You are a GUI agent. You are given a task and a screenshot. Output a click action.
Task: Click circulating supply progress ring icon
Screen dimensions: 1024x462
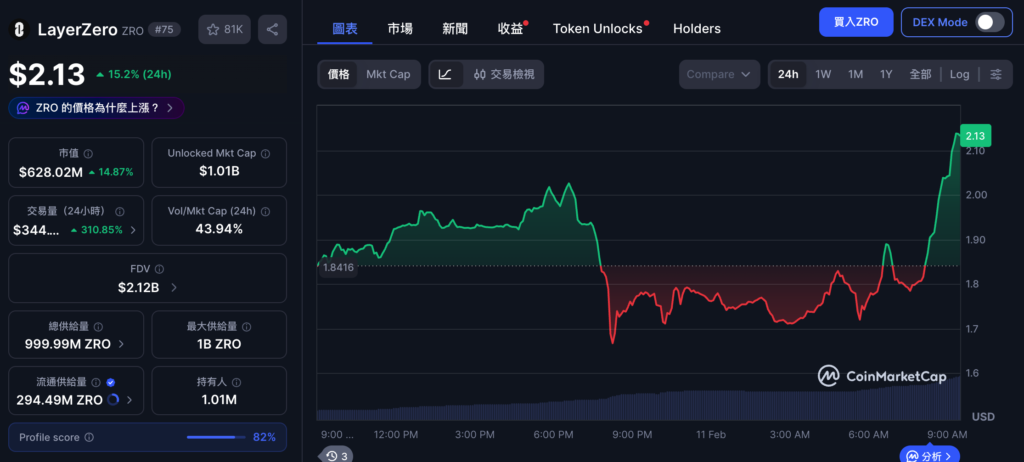(x=112, y=400)
